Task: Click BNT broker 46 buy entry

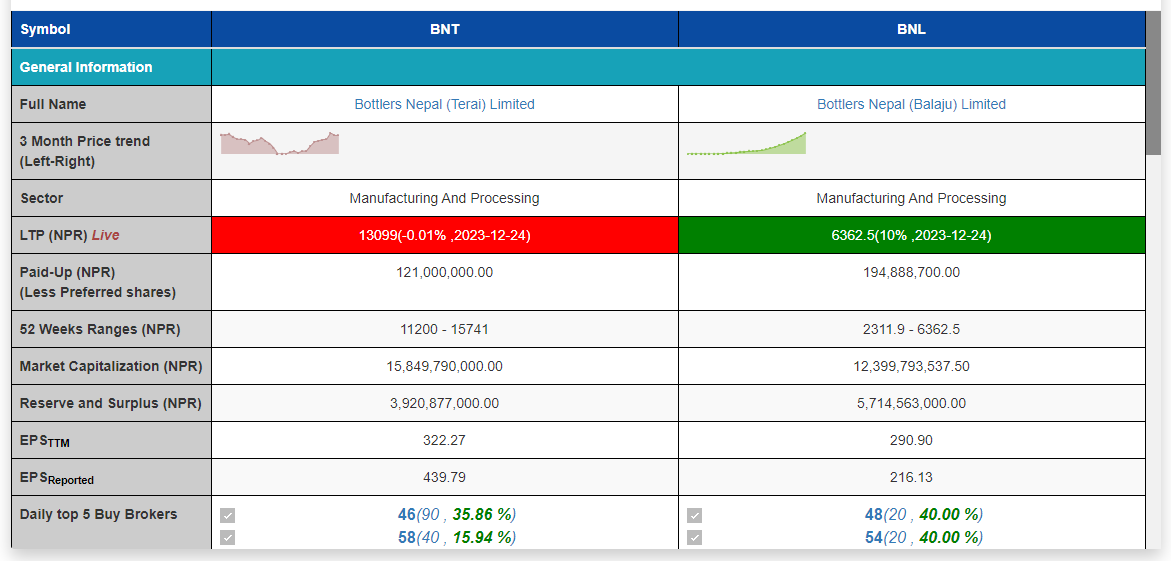Action: [457, 515]
